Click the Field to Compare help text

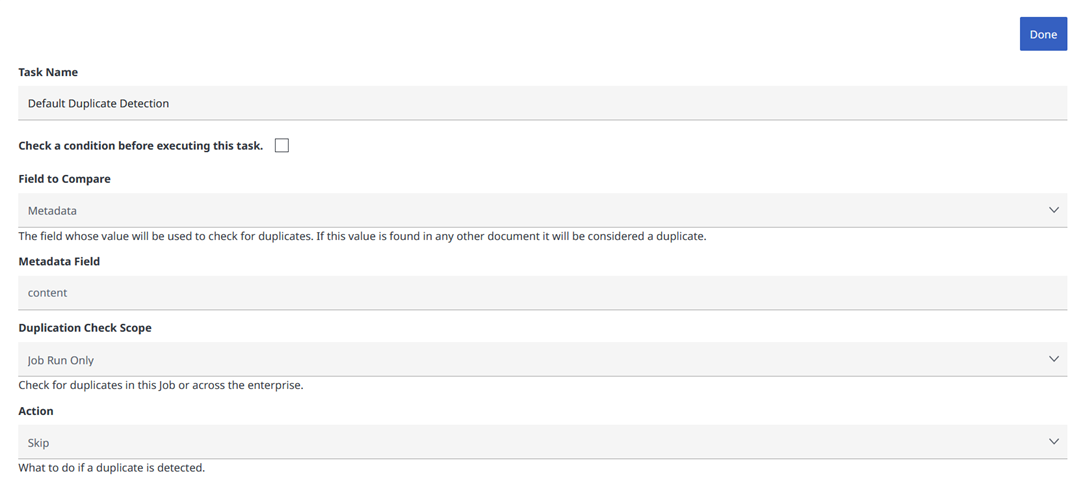(363, 237)
